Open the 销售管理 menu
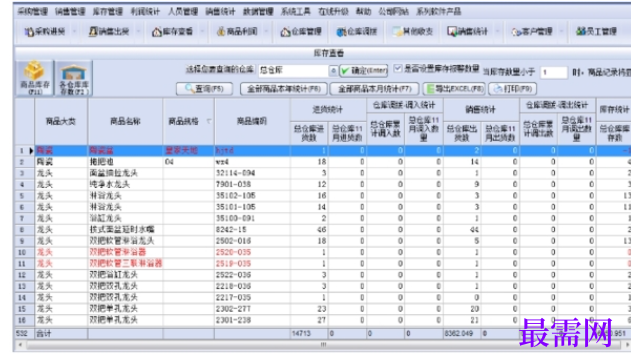The height and width of the screenshot is (364, 631). (x=70, y=12)
